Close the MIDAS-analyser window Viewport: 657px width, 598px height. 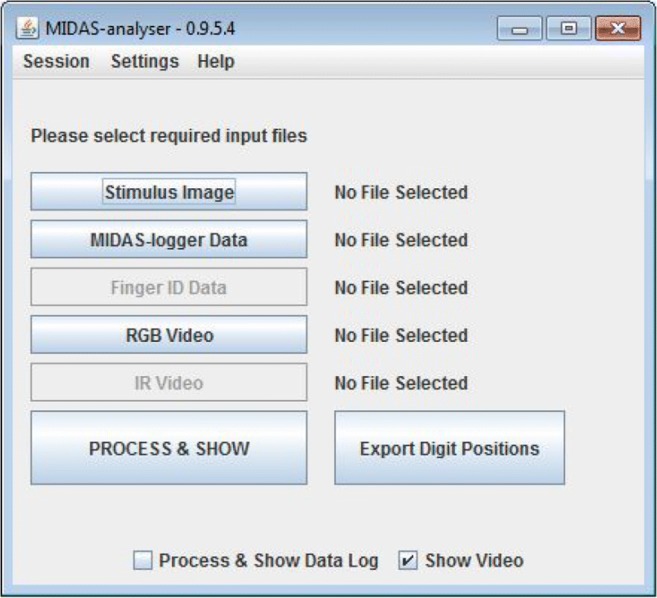(x=618, y=28)
